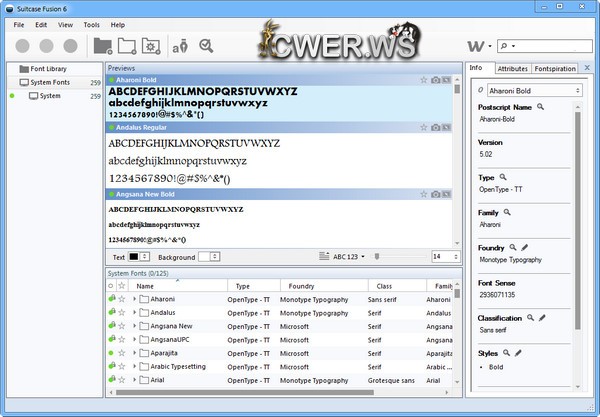This screenshot has width=600, height=417.
Task: Toggle activation dot for the Aparajita font
Action: pyautogui.click(x=111, y=352)
